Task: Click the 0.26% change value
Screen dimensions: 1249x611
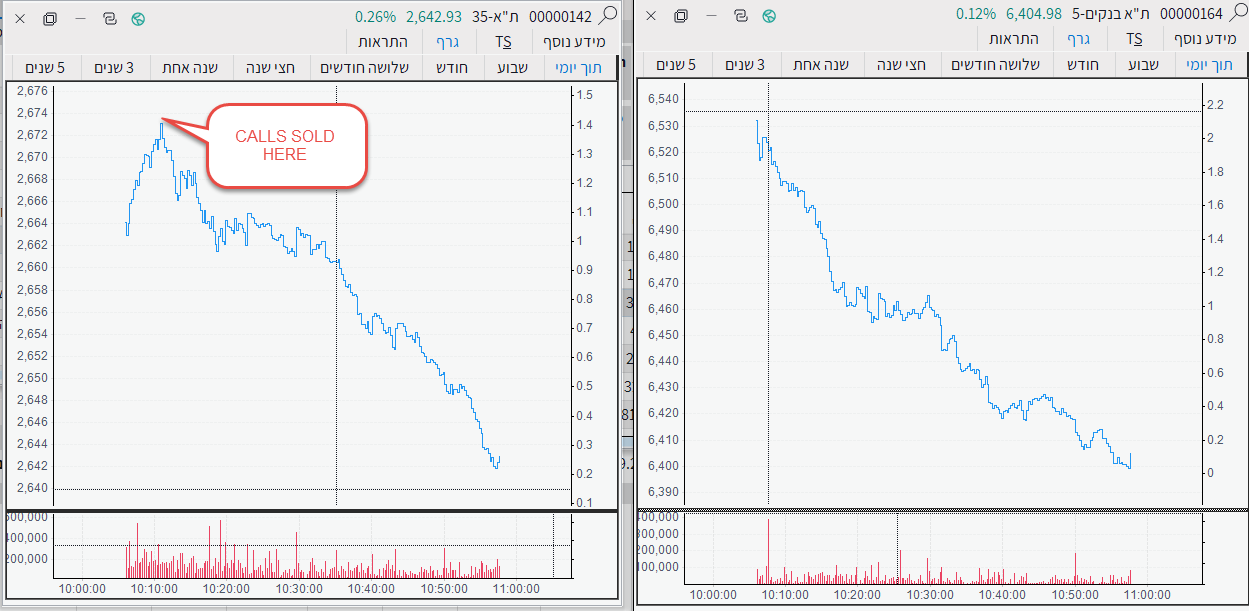Action: [x=376, y=16]
